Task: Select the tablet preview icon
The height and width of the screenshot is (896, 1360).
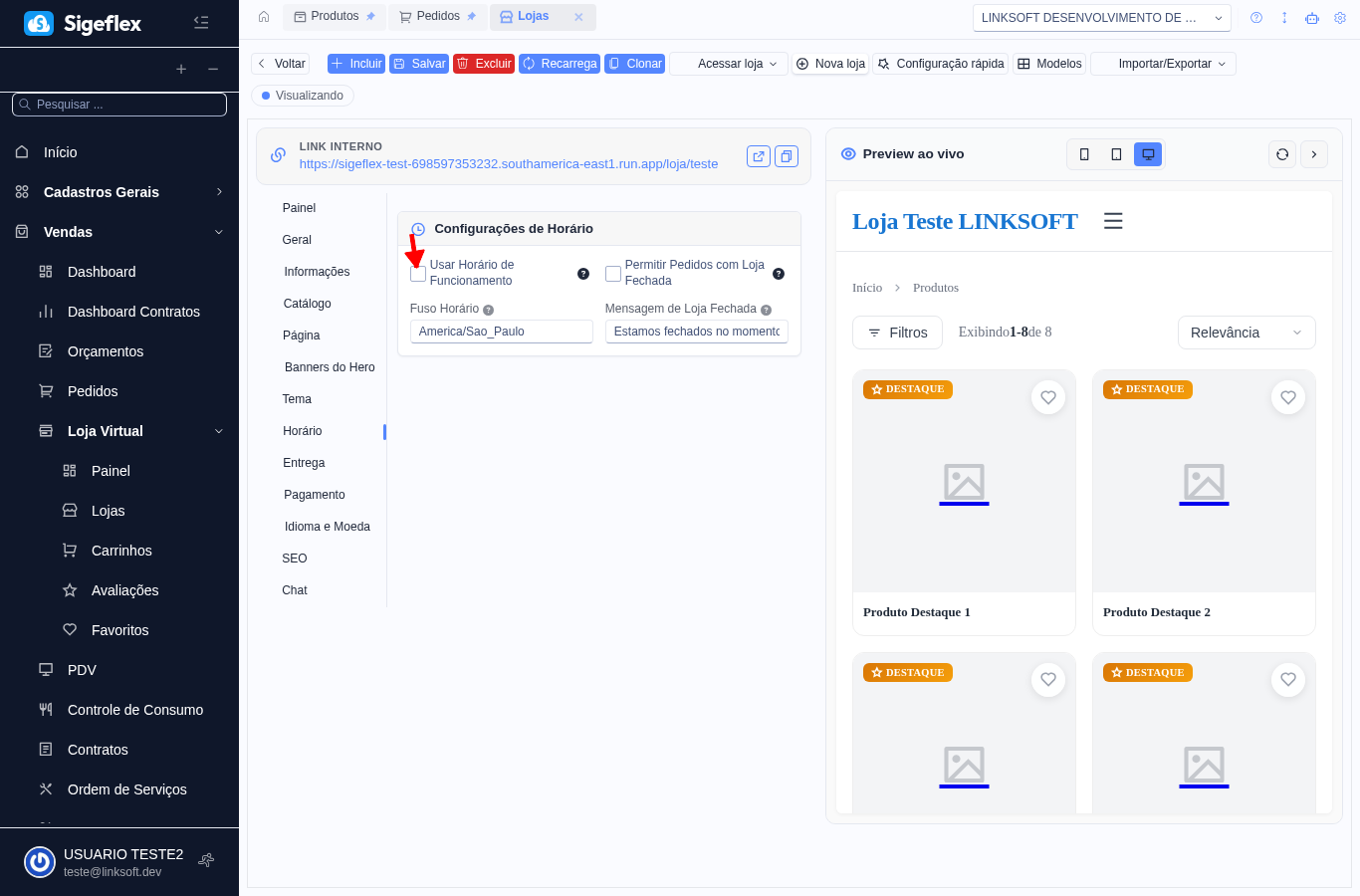Action: pyautogui.click(x=1116, y=154)
